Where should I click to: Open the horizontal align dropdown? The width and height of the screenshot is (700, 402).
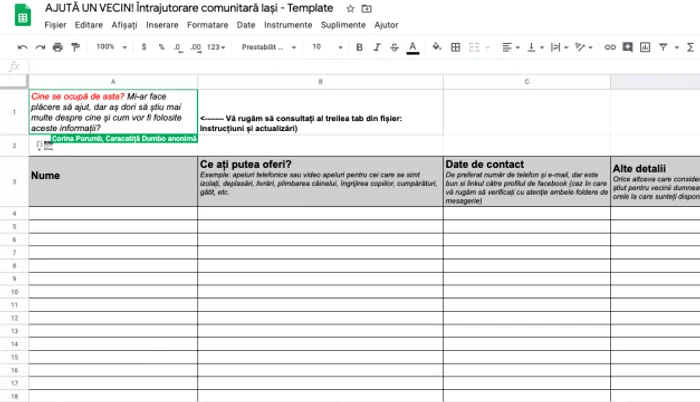click(511, 47)
